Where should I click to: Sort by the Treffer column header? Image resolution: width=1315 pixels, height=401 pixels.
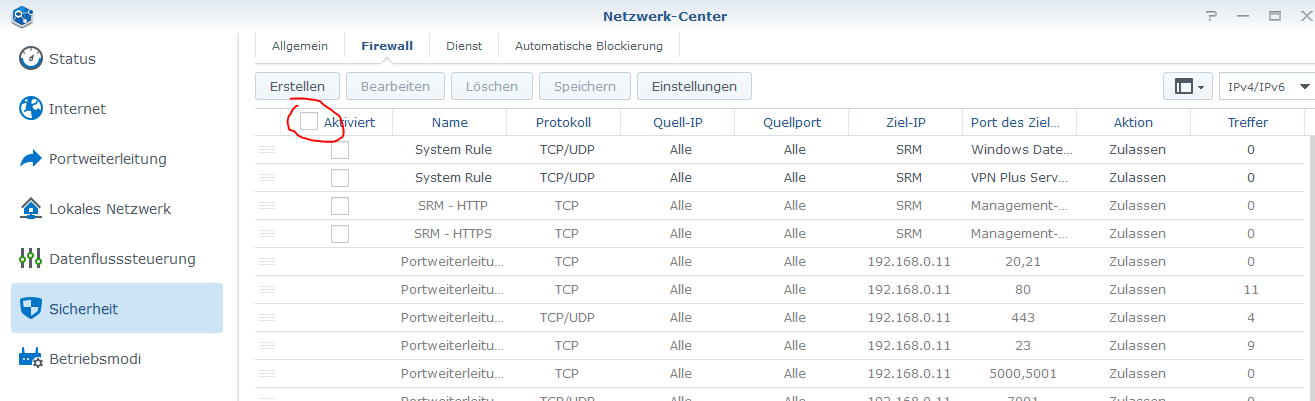point(1247,122)
